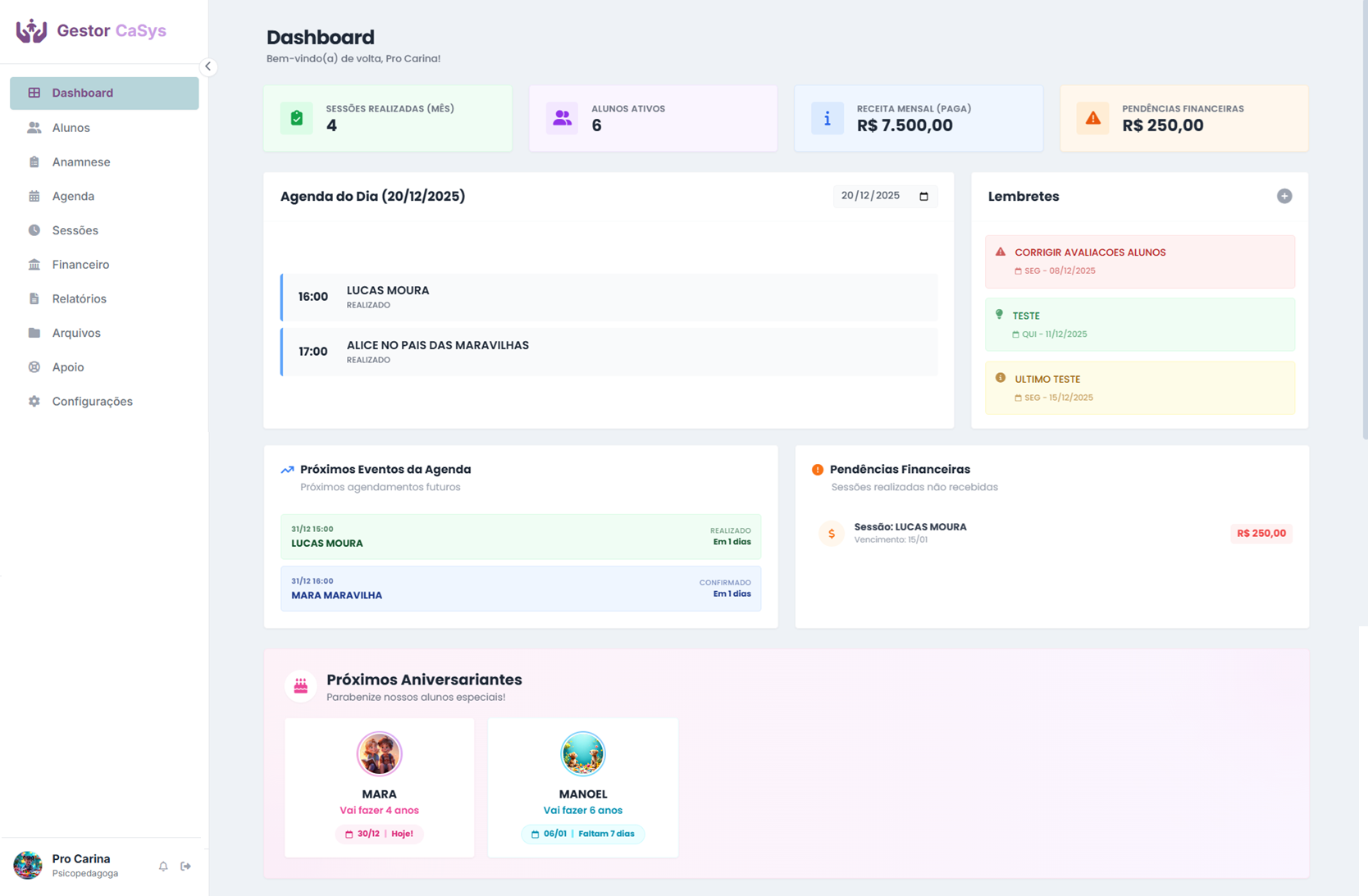Click the Anamnese clipboard icon
The height and width of the screenshot is (896, 1368).
(x=34, y=161)
